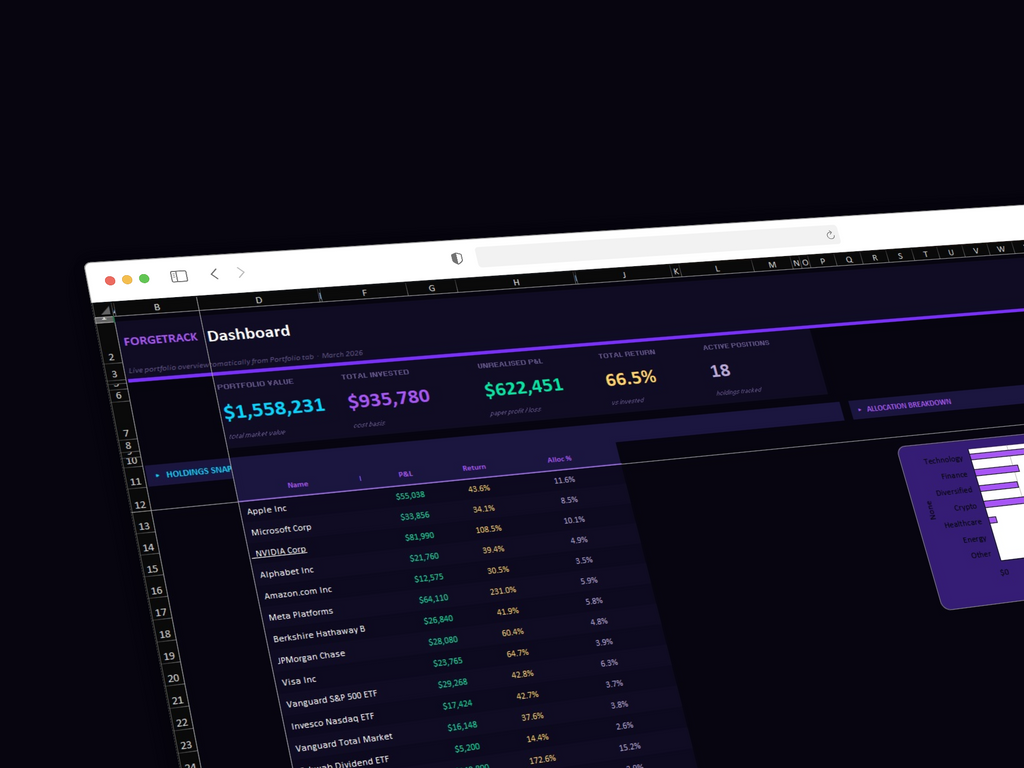Click the FORGETRACK brand logo

160,339
